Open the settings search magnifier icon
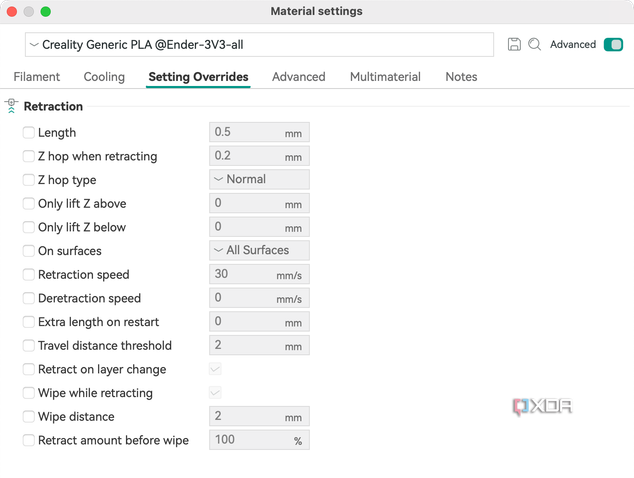This screenshot has width=634, height=478. [x=535, y=44]
